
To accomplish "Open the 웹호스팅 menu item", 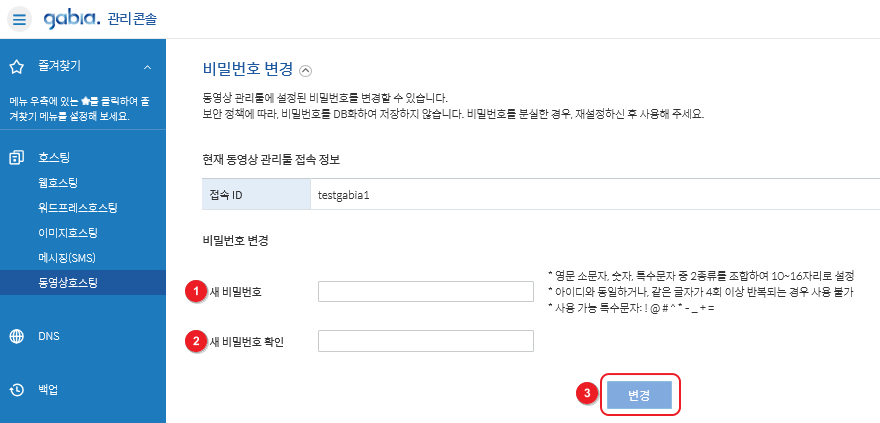I will pyautogui.click(x=58, y=182).
